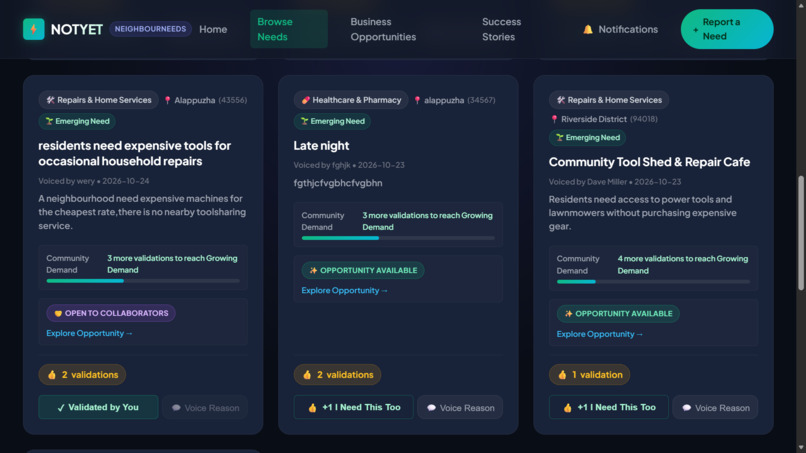This screenshot has width=806, height=453.
Task: Click the page vertical scrollbar thumb
Action: [x=800, y=233]
